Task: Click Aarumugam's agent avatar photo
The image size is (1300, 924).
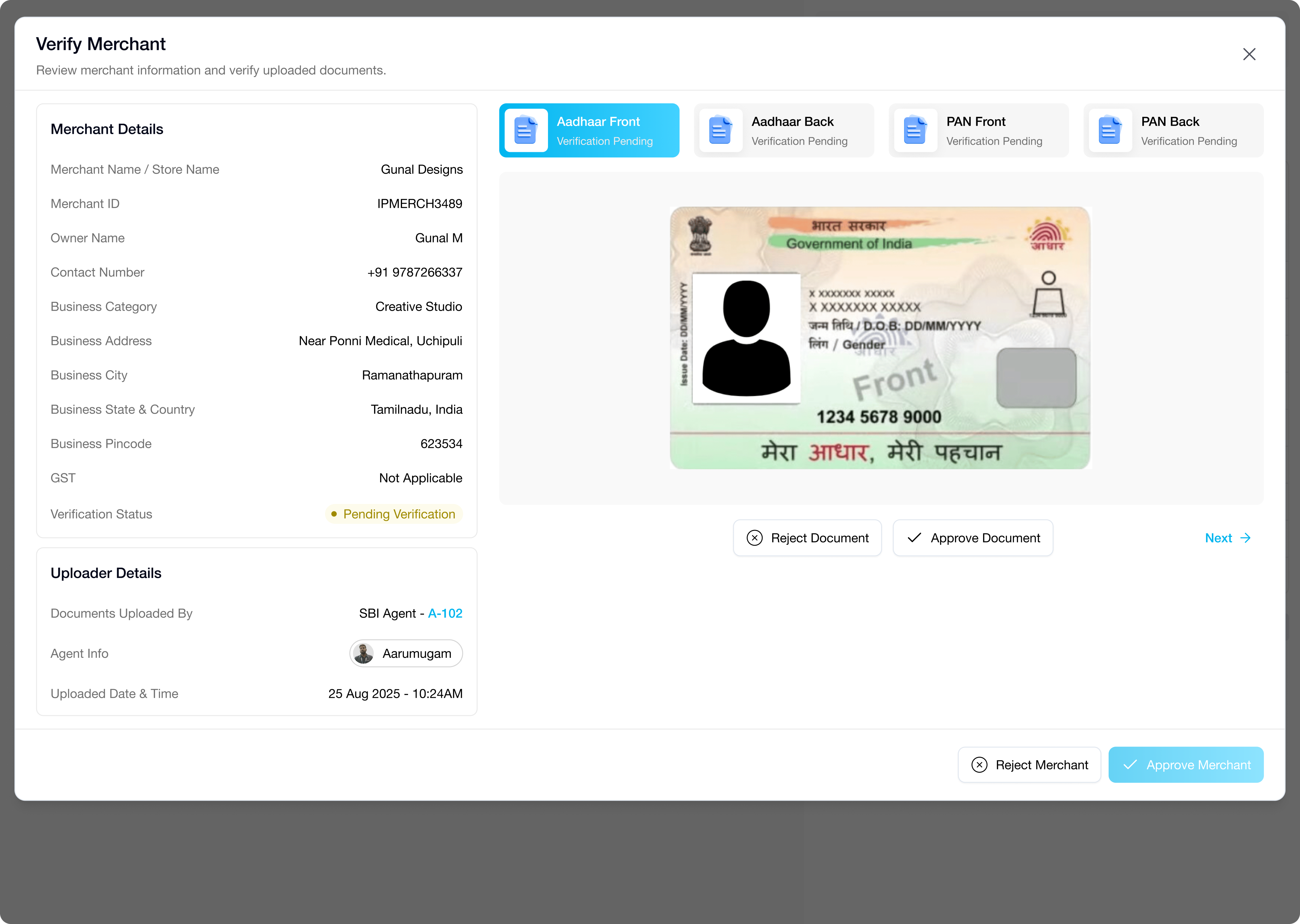Action: point(364,653)
